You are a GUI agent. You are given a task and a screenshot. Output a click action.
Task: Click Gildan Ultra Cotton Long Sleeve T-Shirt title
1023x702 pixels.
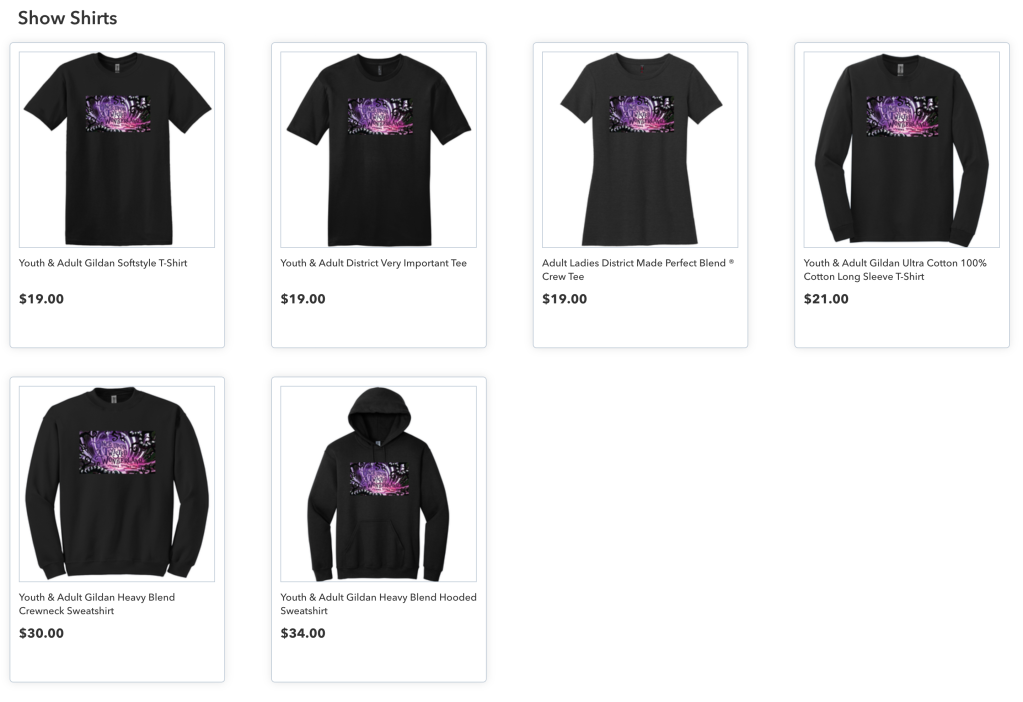pyautogui.click(x=895, y=269)
